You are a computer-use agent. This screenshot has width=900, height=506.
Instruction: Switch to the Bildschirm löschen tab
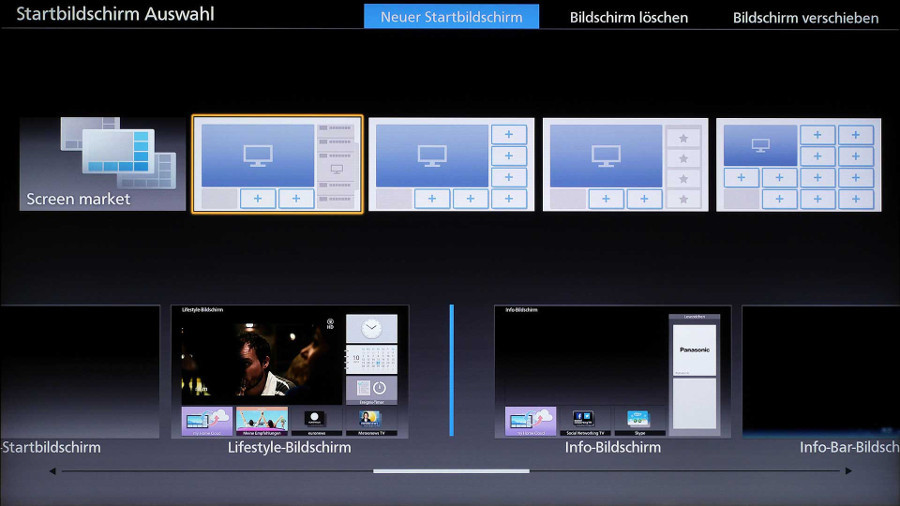click(x=628, y=17)
